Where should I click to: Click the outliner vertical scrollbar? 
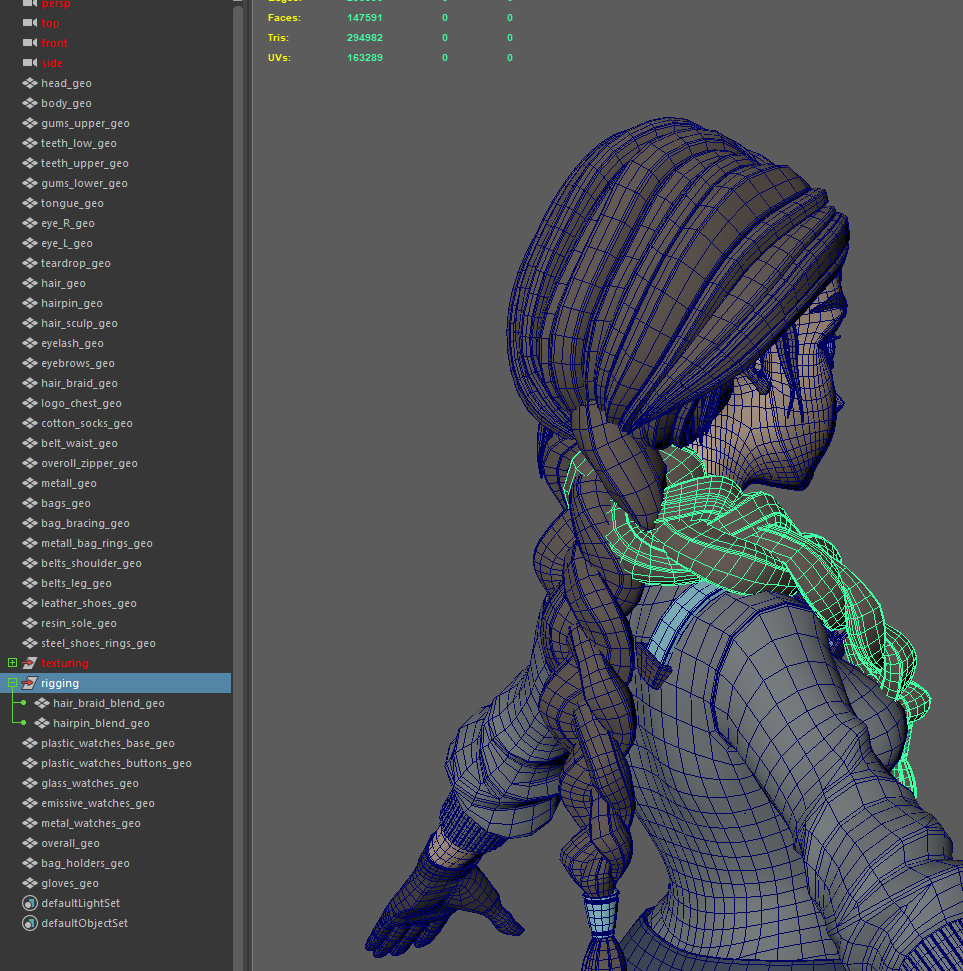[238, 400]
